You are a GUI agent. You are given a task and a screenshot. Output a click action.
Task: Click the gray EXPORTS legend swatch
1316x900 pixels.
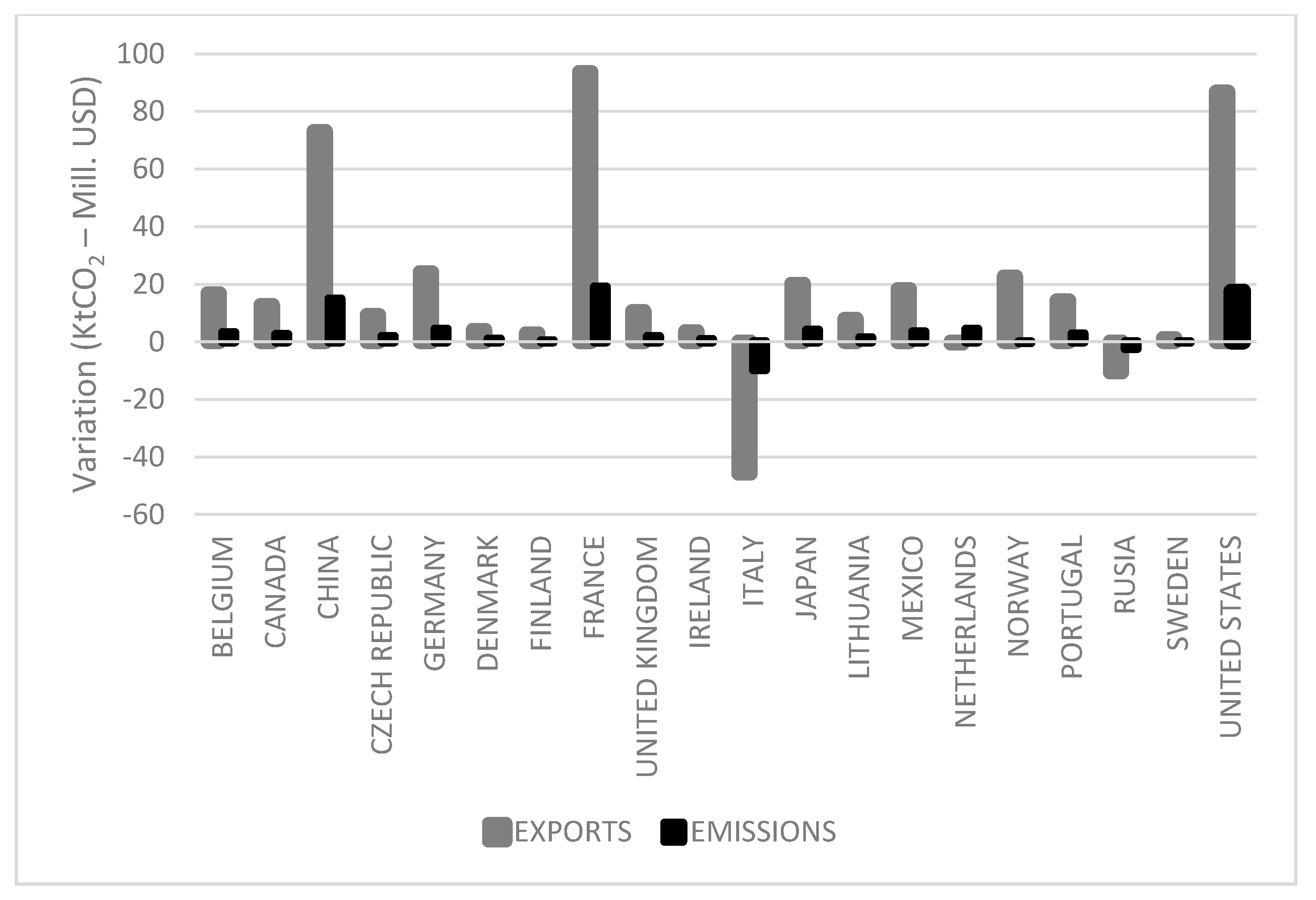point(497,832)
